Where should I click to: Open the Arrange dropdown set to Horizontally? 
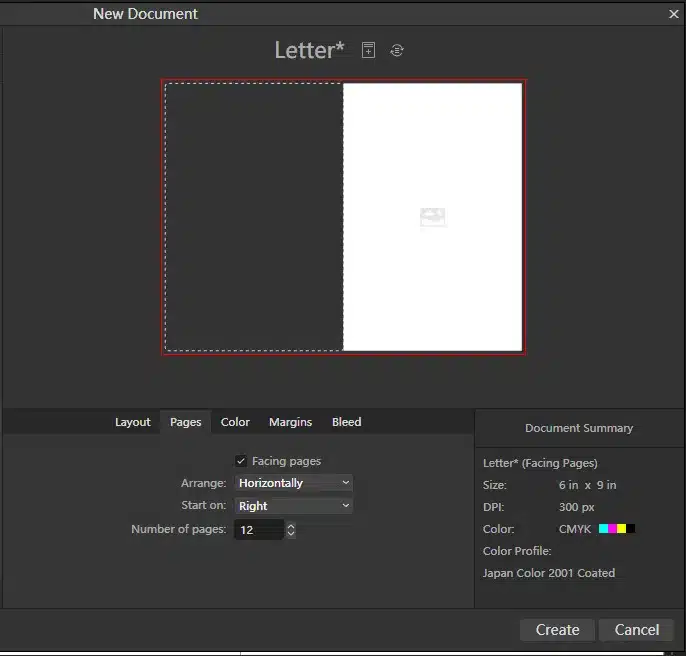coord(293,483)
